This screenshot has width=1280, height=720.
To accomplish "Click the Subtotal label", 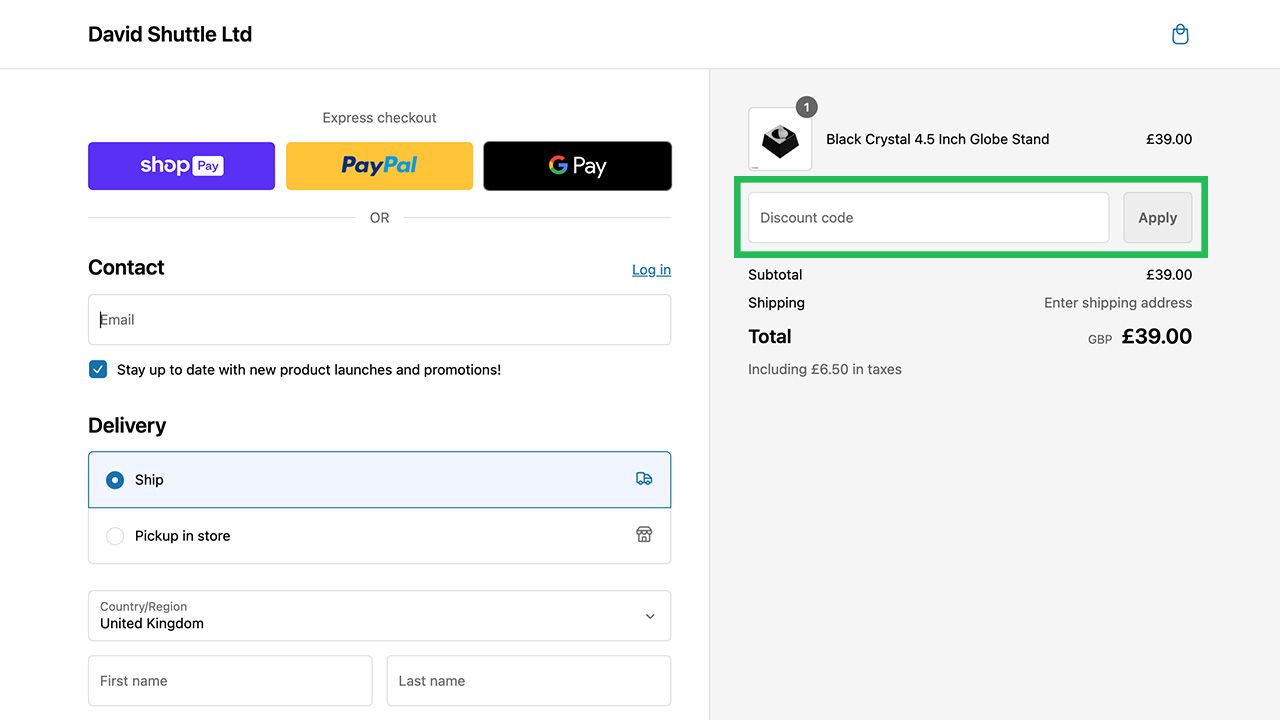I will [775, 274].
